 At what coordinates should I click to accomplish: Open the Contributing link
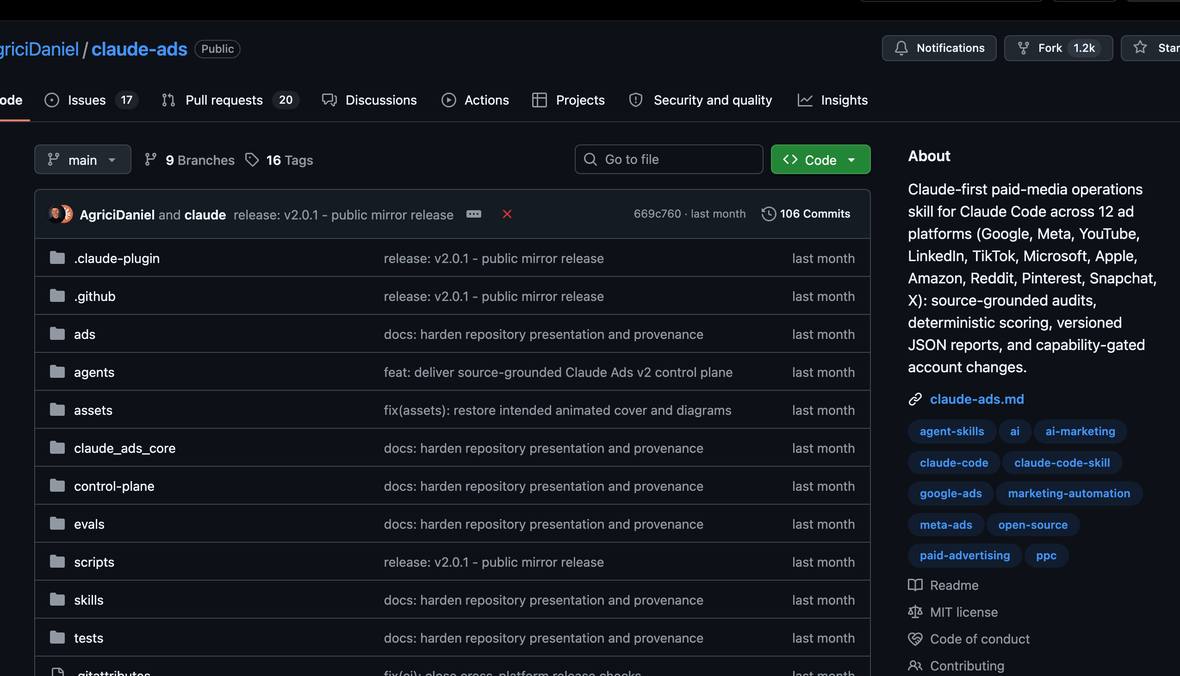(x=966, y=665)
